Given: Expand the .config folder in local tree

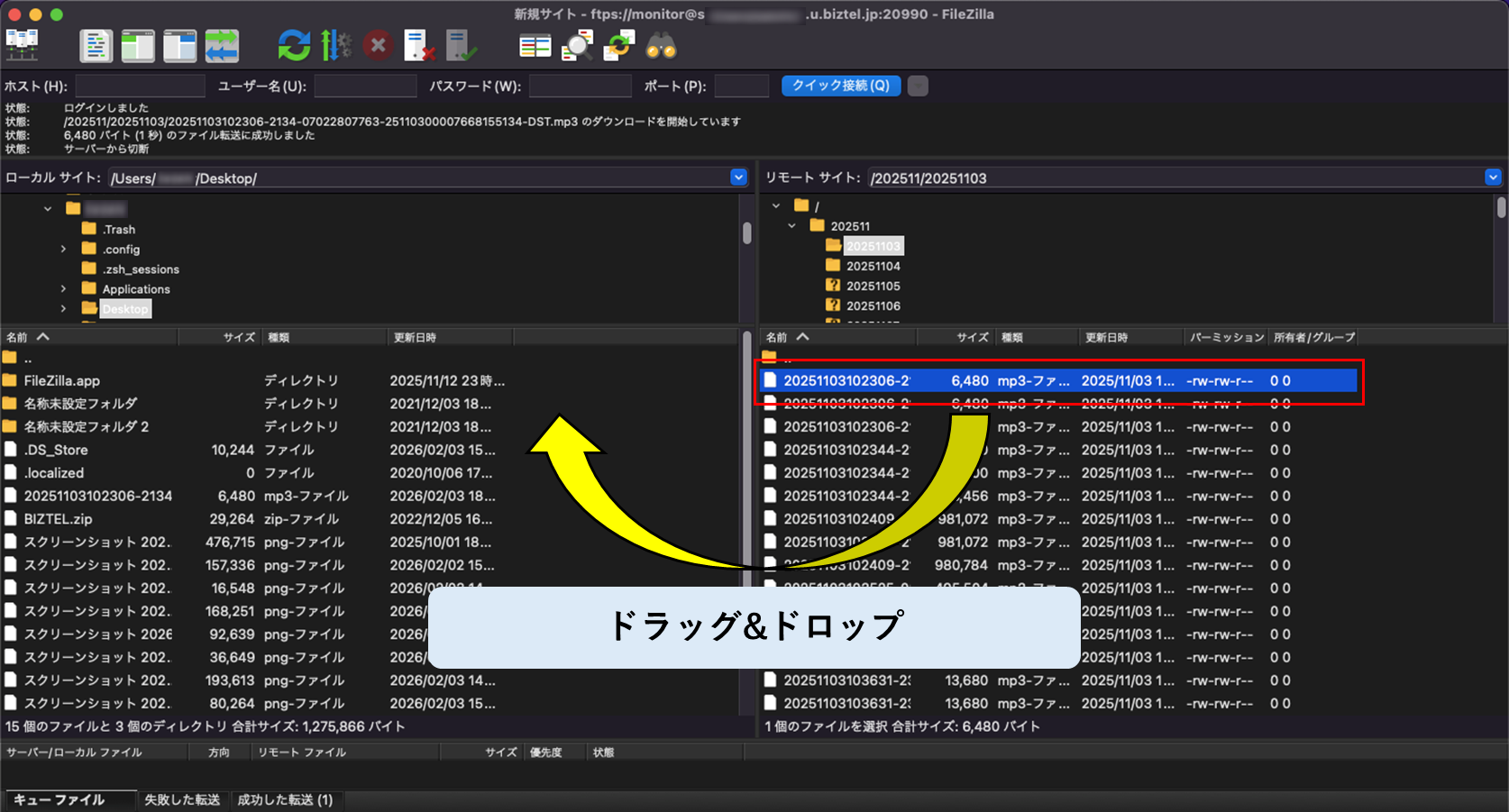Looking at the screenshot, I should click(x=63, y=250).
